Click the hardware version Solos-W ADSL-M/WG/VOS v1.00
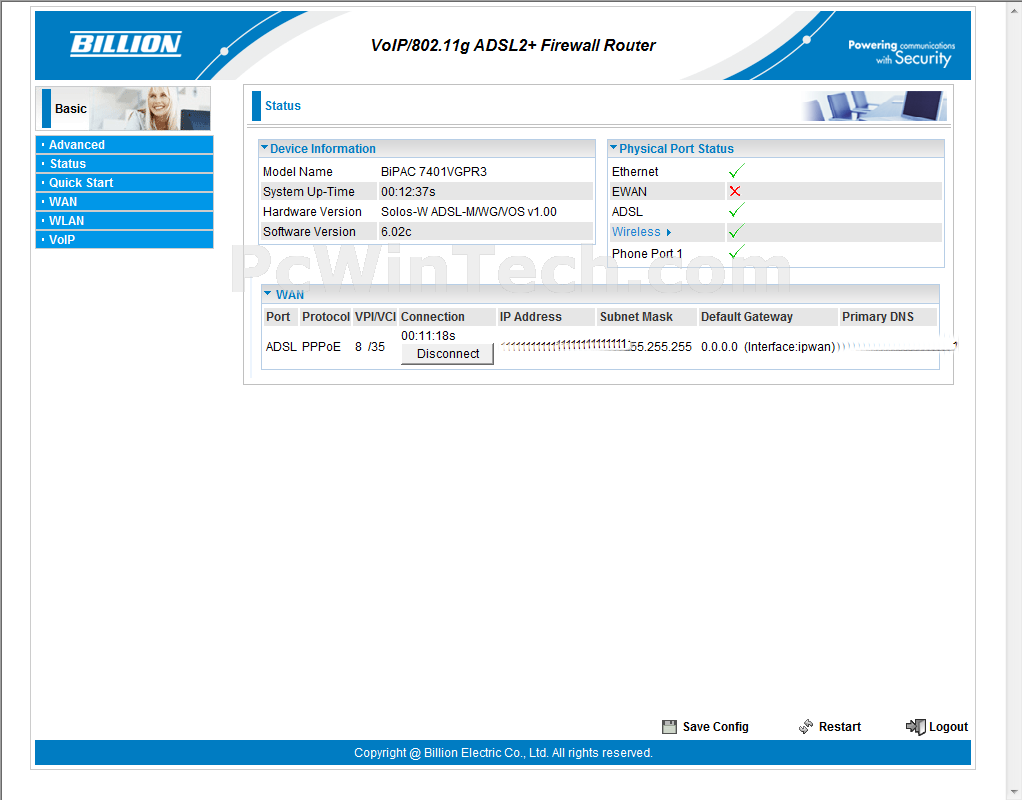This screenshot has width=1022, height=800. (469, 212)
